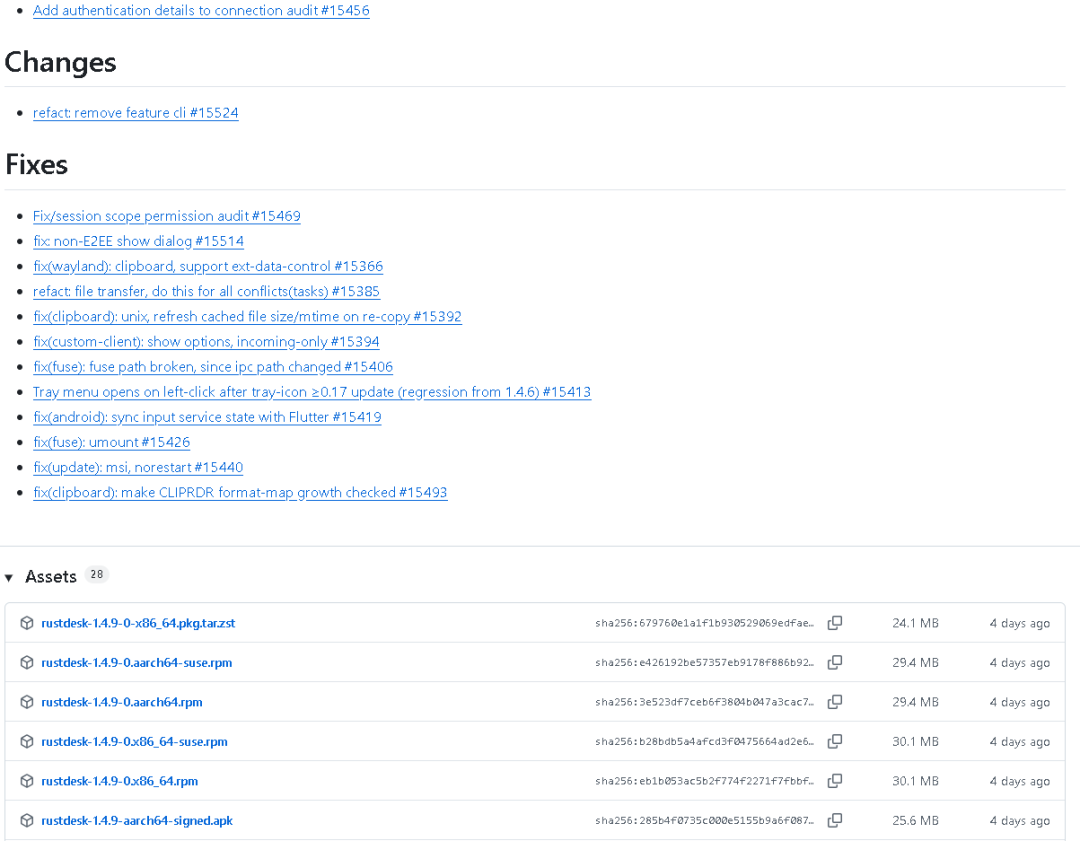
Task: Copy sha256 of rustdesk-1.4.9-0.aarch64.rpm
Action: click(x=834, y=702)
